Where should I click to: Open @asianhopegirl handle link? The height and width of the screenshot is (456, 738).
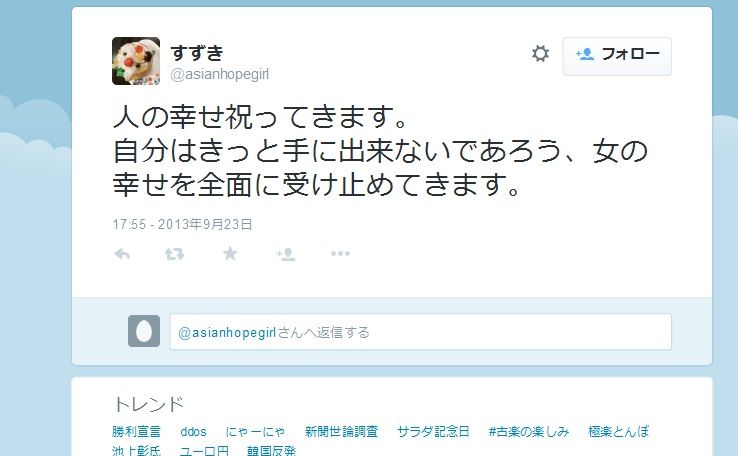(x=220, y=74)
